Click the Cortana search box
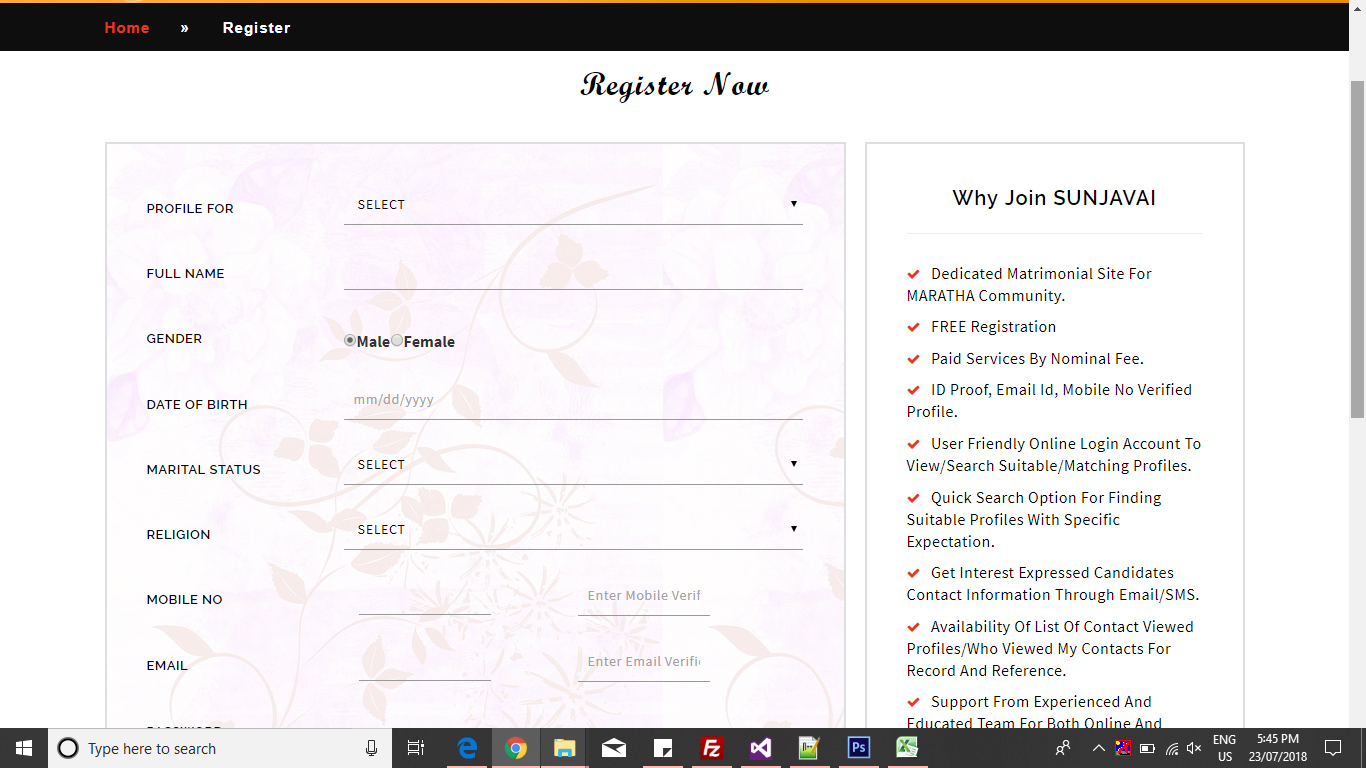 220,748
